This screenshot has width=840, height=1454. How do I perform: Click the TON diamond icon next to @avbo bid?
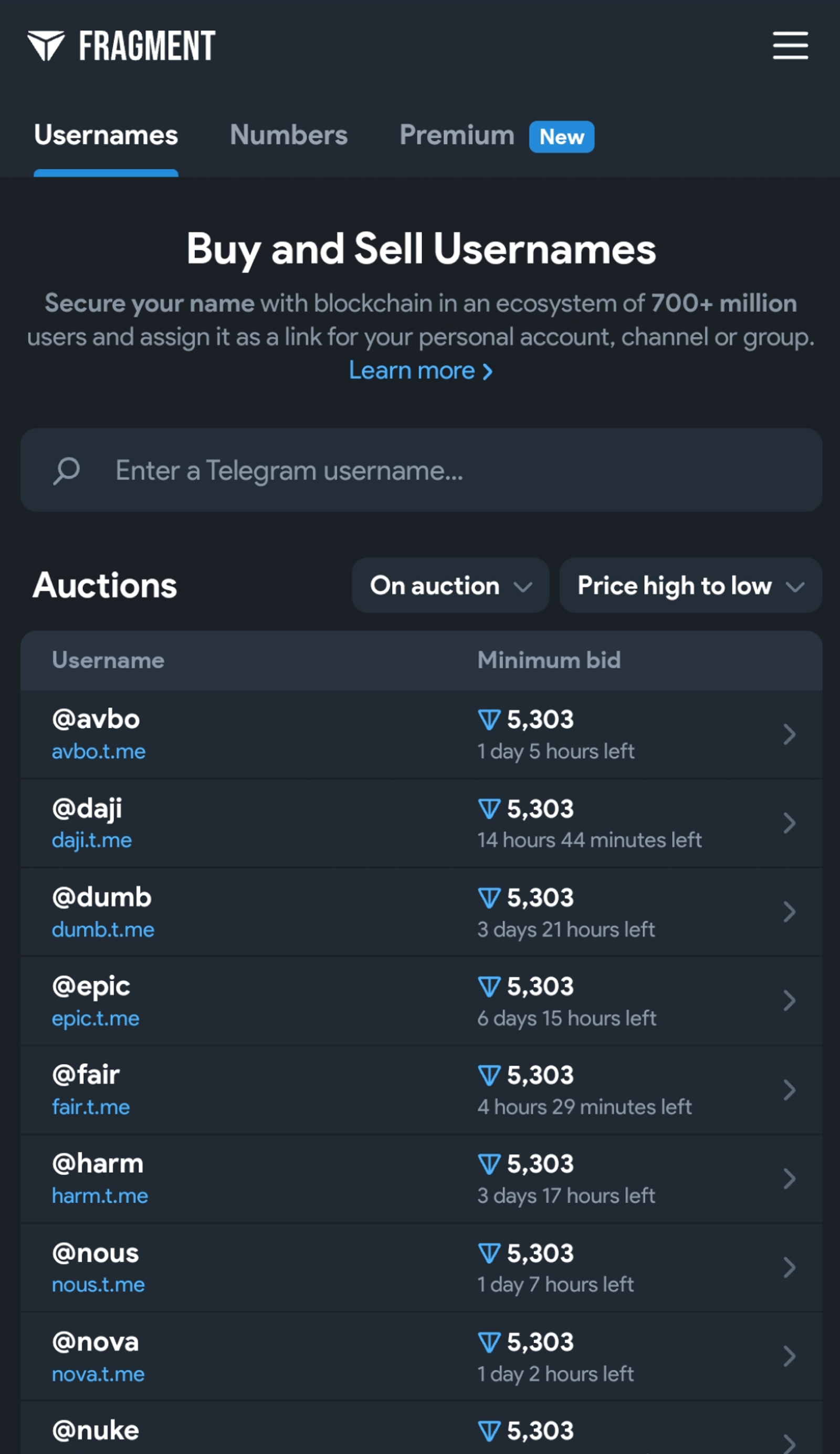point(489,719)
